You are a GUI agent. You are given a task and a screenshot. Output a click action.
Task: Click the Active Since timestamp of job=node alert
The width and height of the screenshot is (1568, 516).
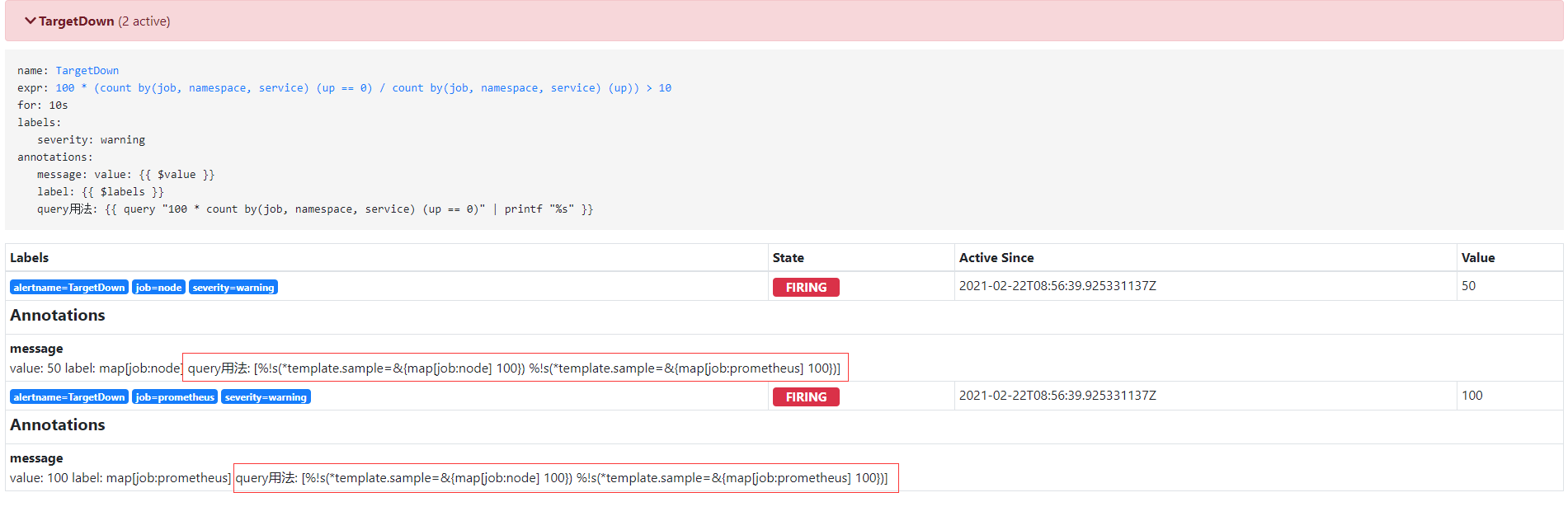tap(1057, 286)
